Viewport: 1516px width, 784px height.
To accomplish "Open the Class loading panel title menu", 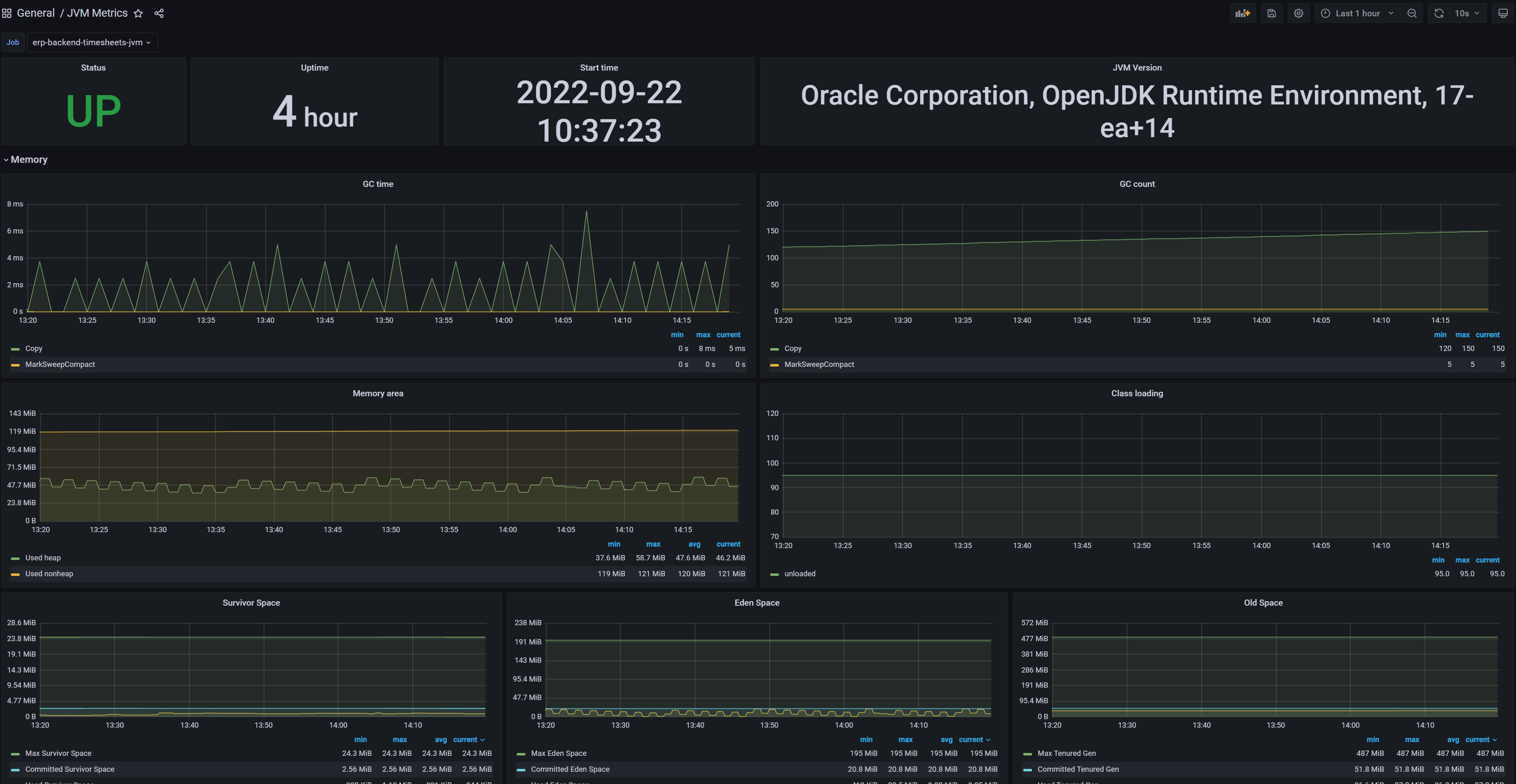I will tap(1136, 393).
